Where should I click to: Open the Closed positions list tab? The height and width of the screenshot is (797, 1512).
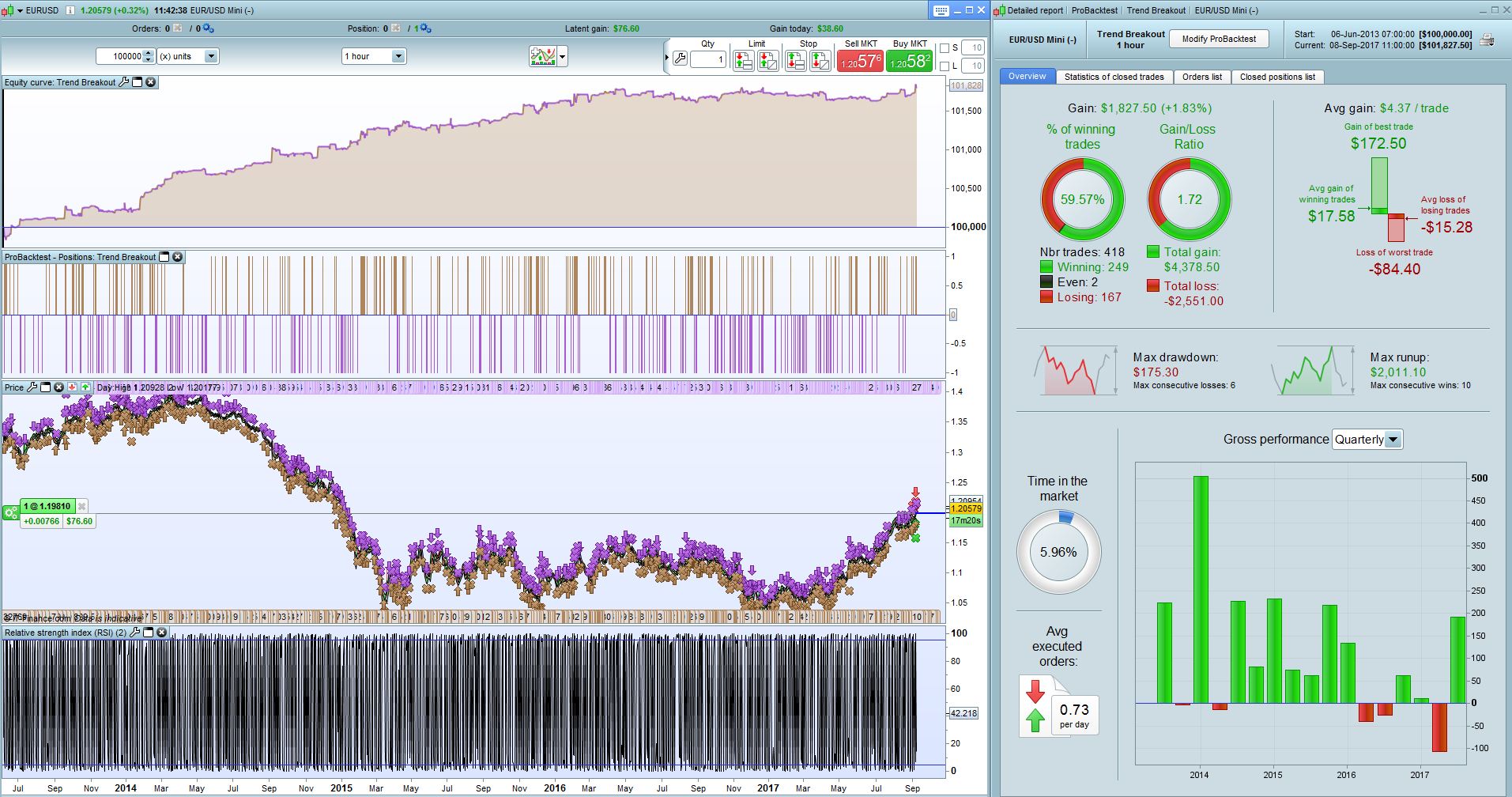1276,77
